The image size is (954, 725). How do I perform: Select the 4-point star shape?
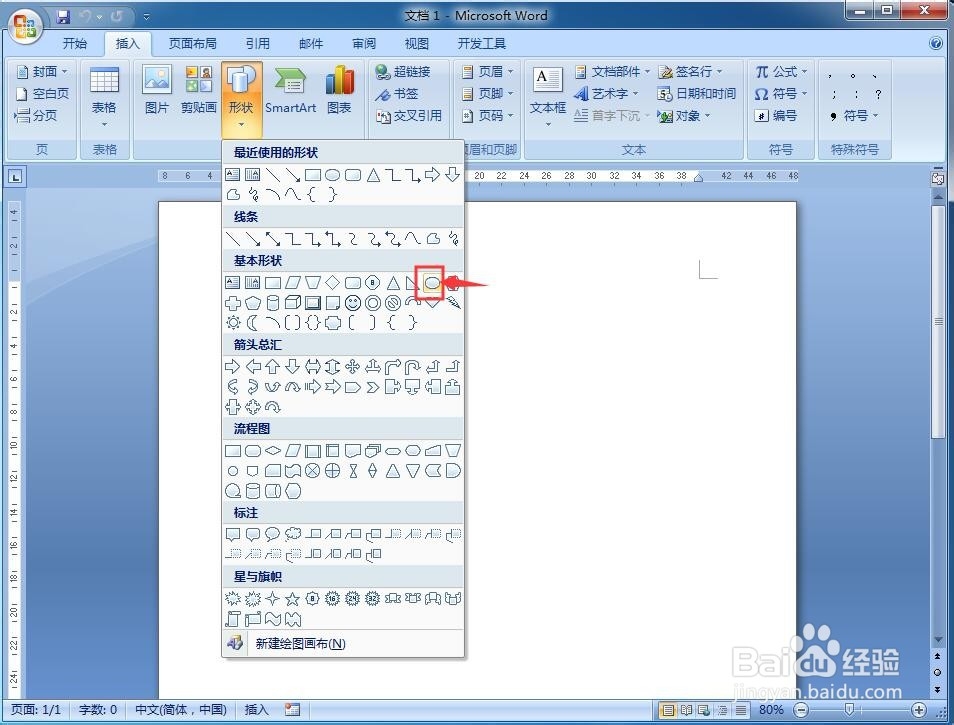(x=273, y=599)
